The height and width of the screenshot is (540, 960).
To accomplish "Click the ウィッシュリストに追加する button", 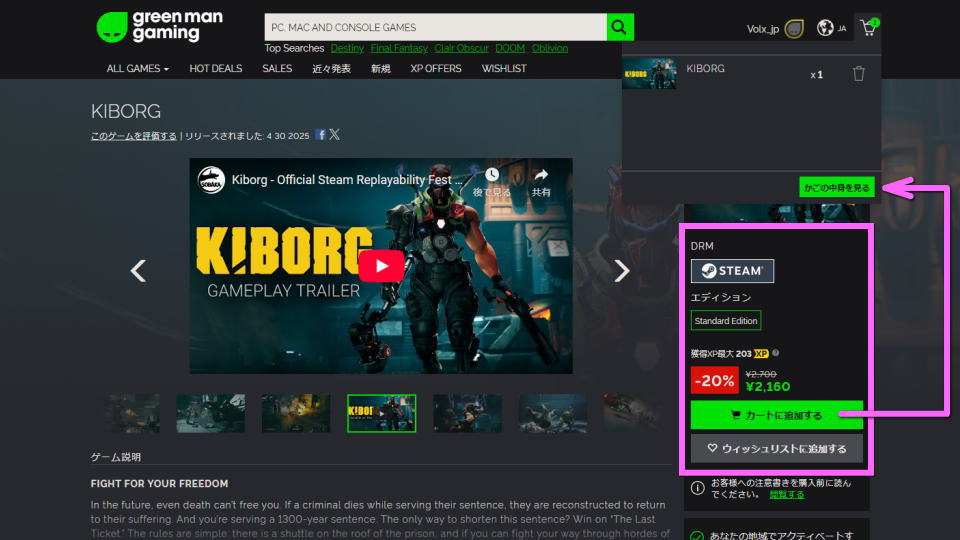I will tap(776, 448).
